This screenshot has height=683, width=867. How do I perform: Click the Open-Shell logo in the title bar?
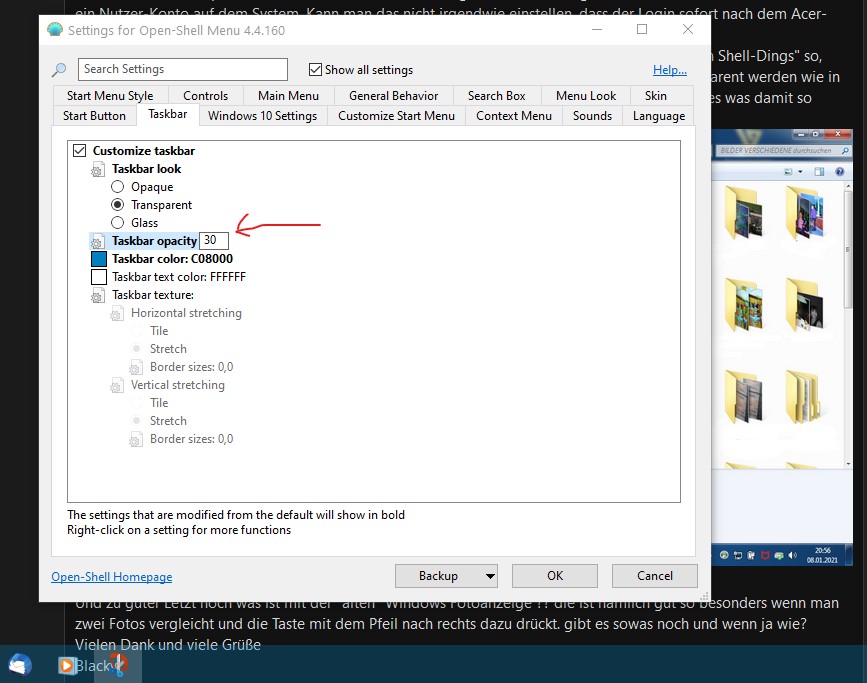tap(54, 30)
